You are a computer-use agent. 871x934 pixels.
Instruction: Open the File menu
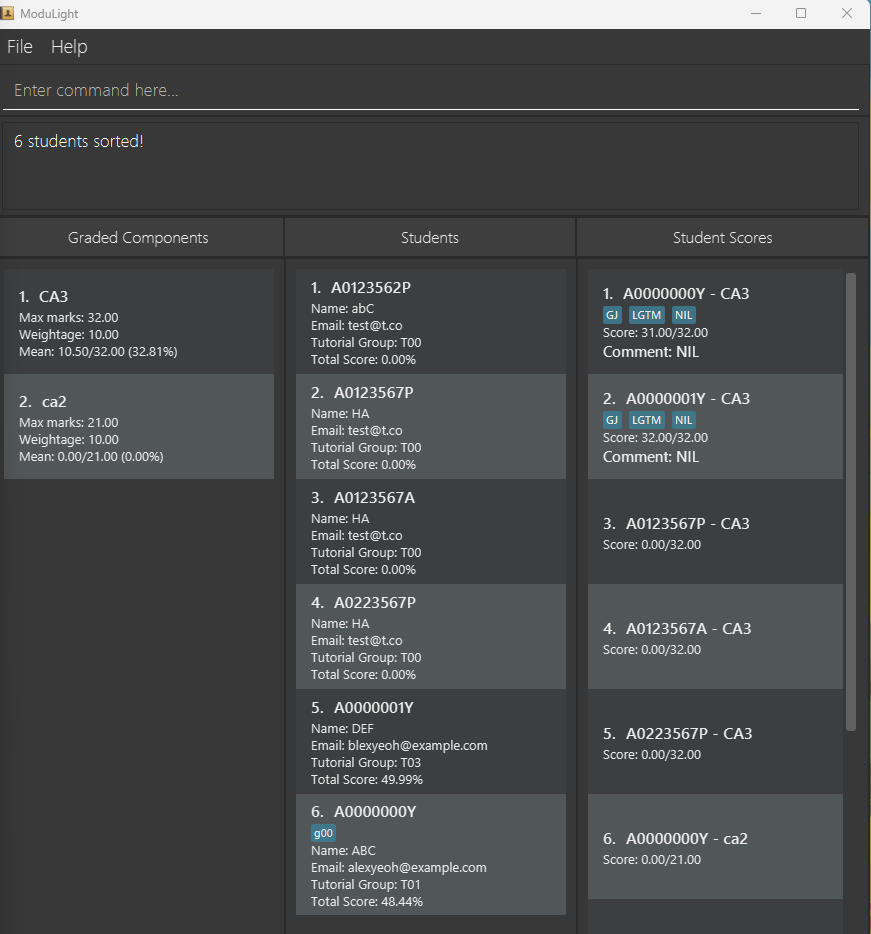(20, 47)
